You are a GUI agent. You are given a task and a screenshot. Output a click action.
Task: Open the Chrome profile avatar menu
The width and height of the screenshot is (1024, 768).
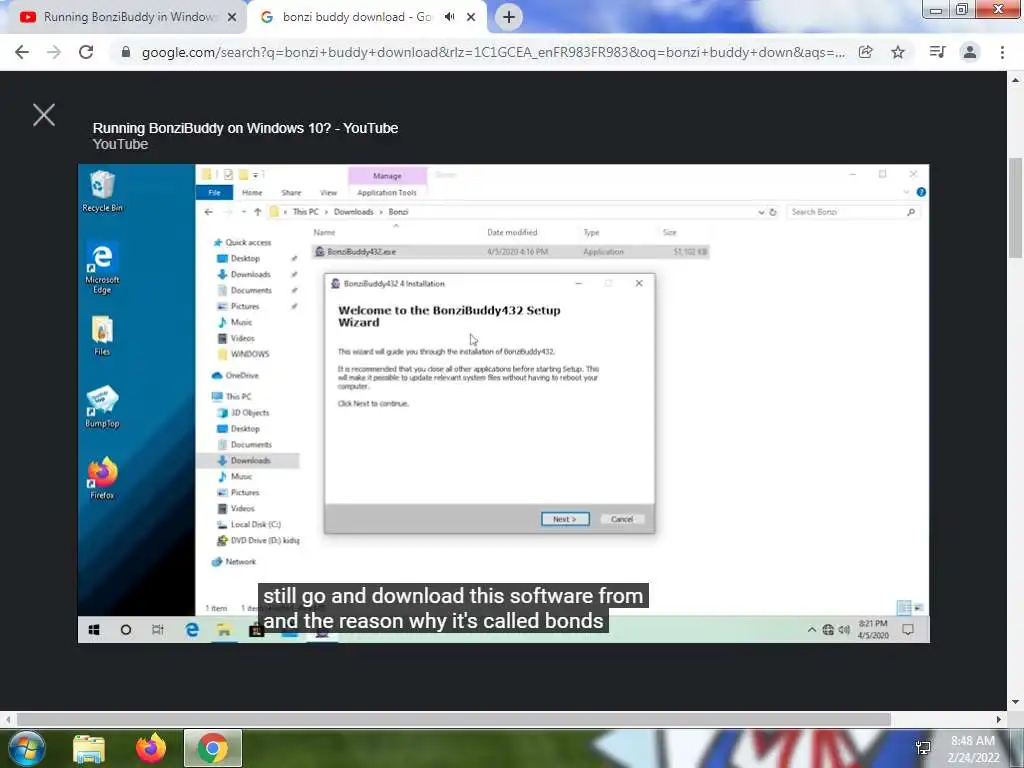970,52
